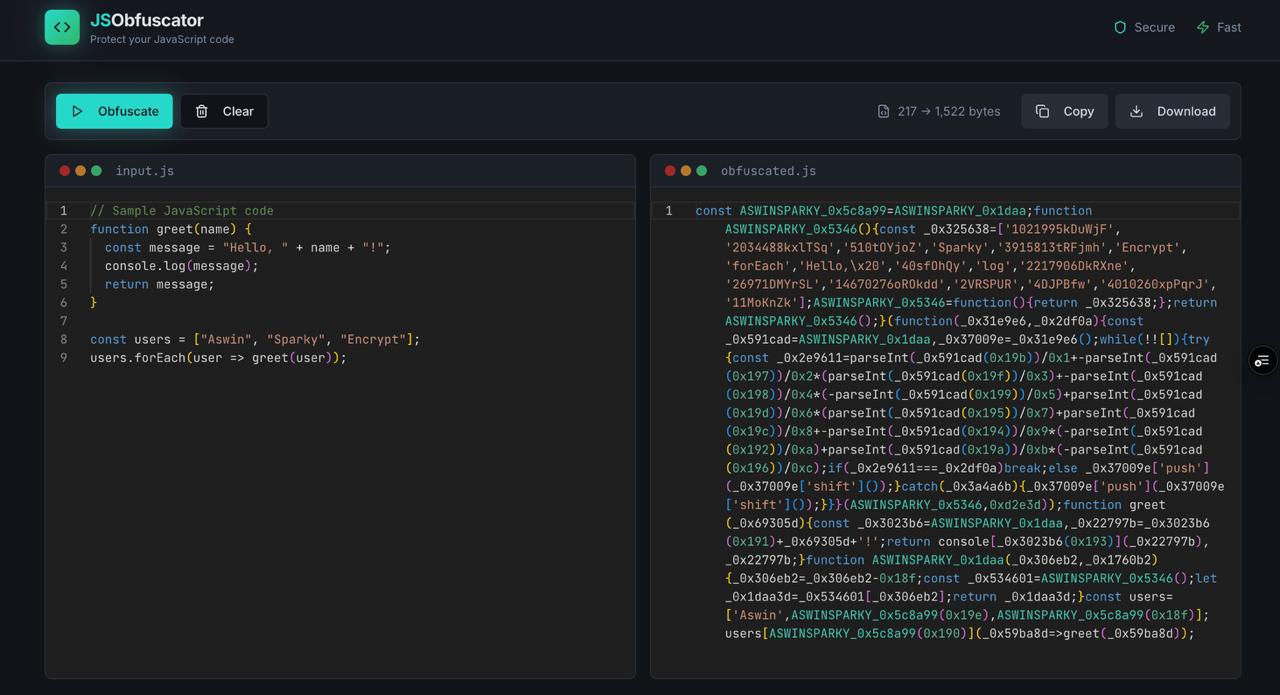1280x695 pixels.
Task: Click the lightning bolt icon next to Fast
Action: tap(1203, 27)
